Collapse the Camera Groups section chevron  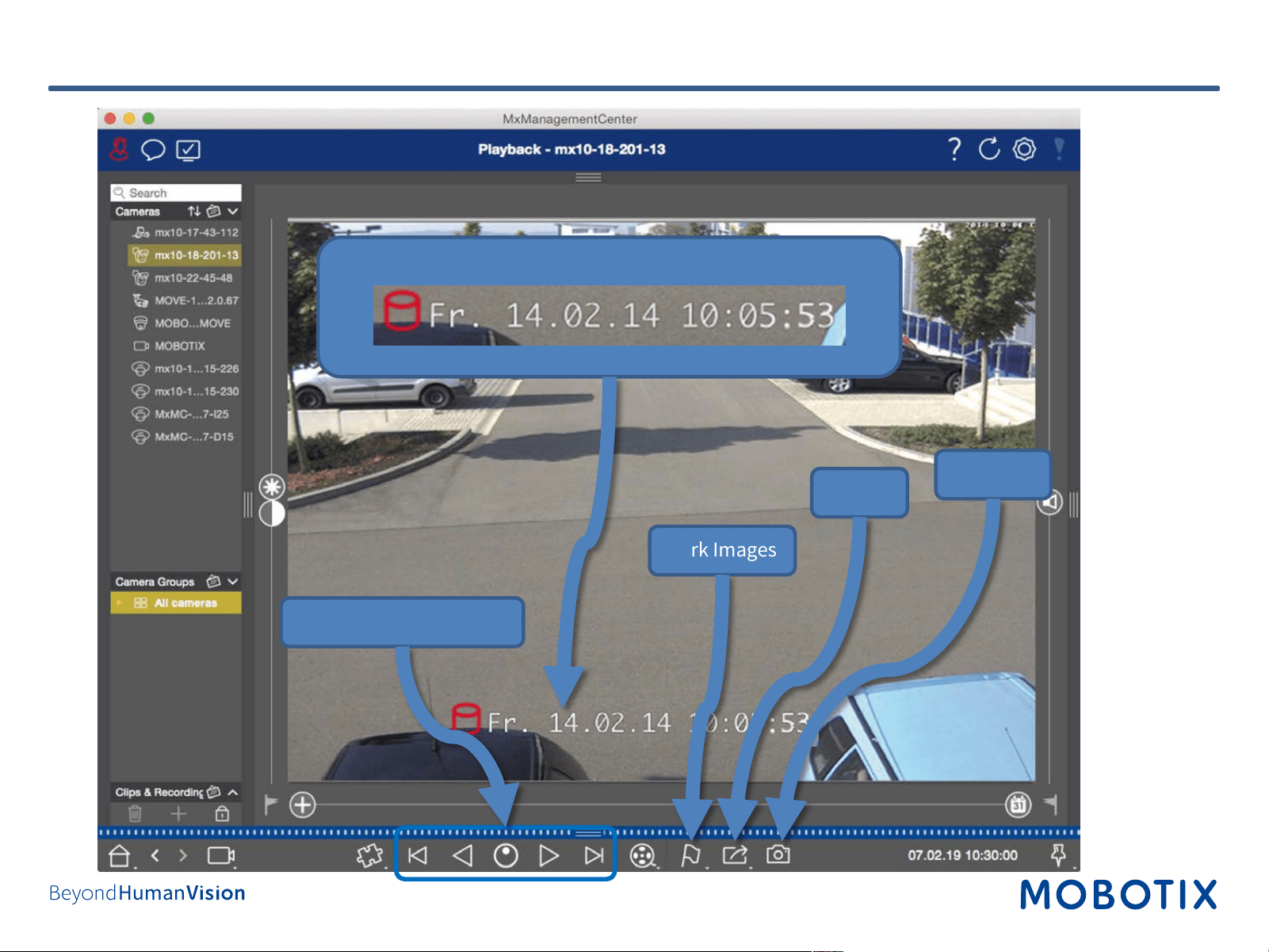point(232,582)
